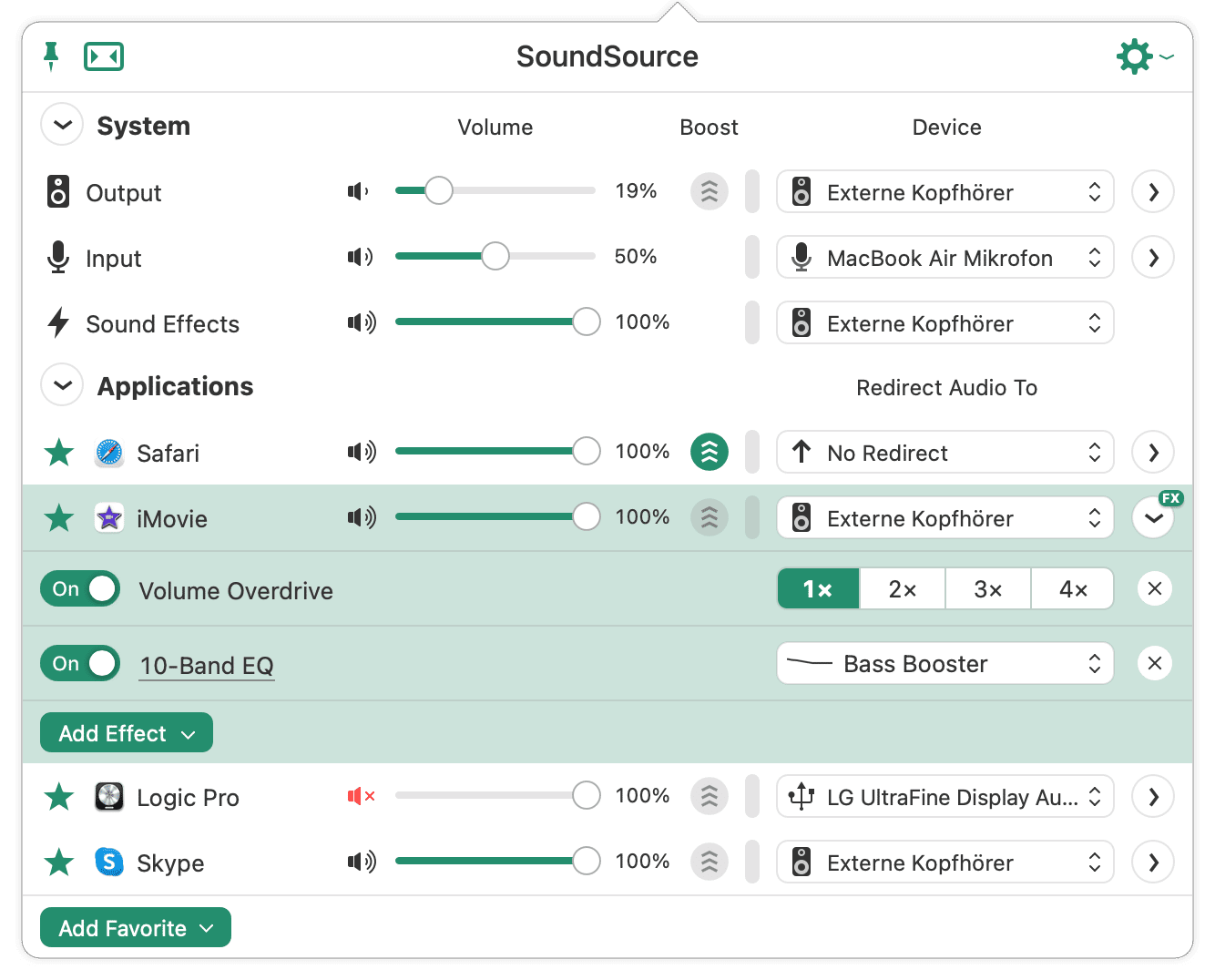Remove the 10-Band EQ effect
Viewport: 1215px width, 980px height.
point(1155,663)
